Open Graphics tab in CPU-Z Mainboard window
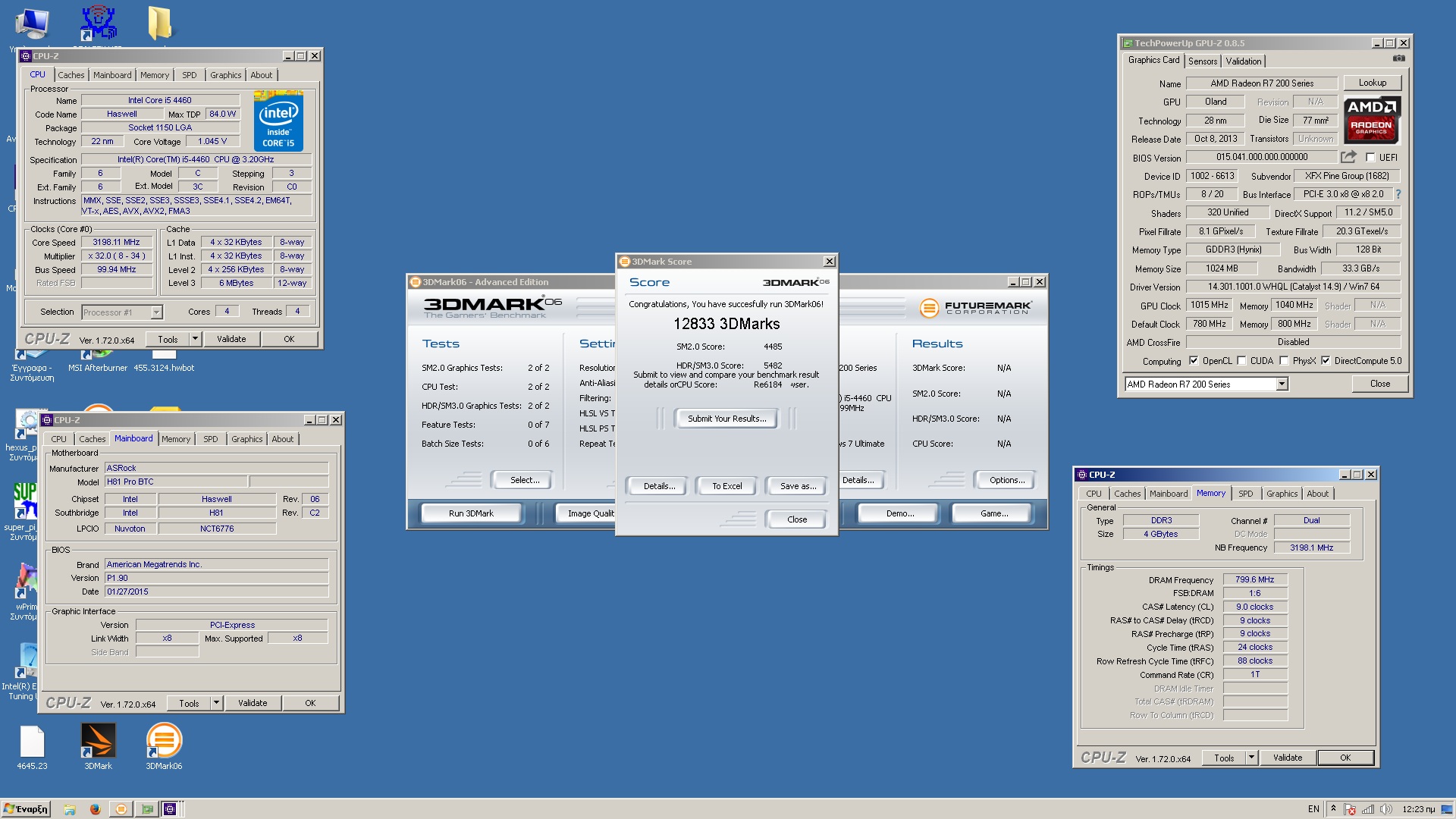The height and width of the screenshot is (819, 1456). coord(247,439)
